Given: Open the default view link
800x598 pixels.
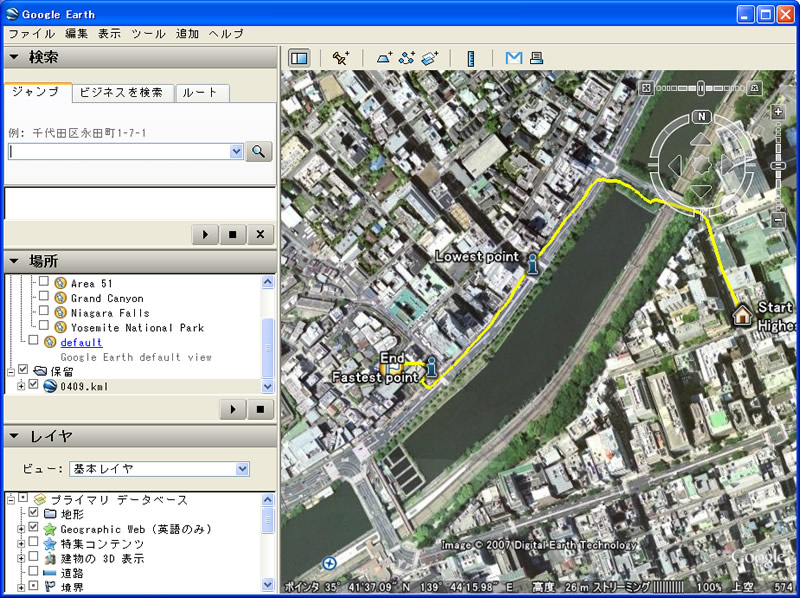Looking at the screenshot, I should pyautogui.click(x=81, y=342).
